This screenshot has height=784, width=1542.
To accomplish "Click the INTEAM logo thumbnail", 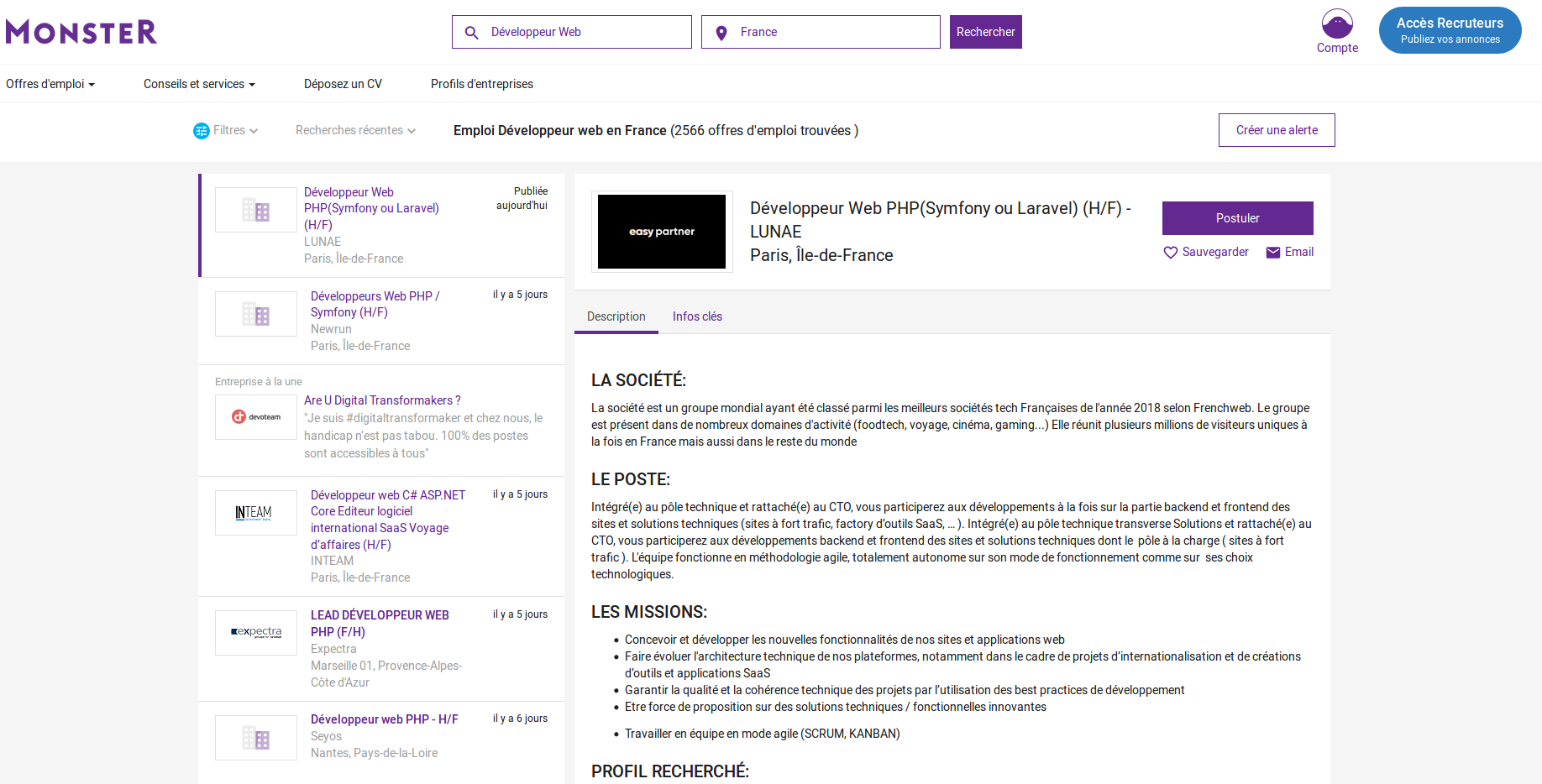I will (x=256, y=513).
